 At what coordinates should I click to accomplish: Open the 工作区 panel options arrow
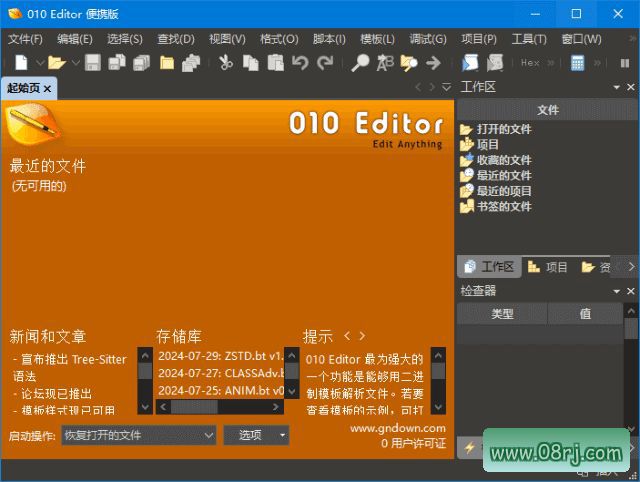coord(616,87)
